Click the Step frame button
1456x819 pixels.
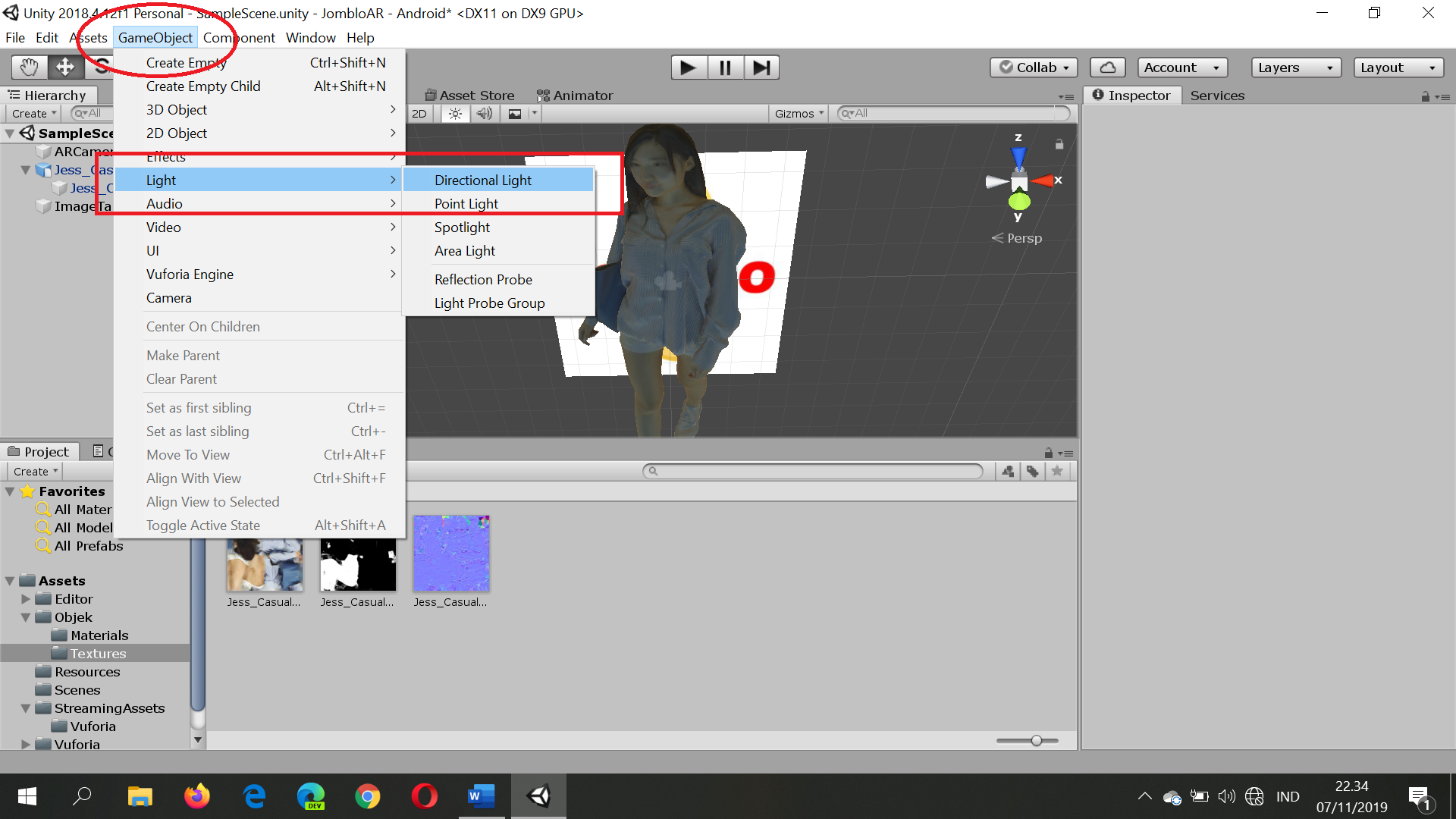point(761,67)
